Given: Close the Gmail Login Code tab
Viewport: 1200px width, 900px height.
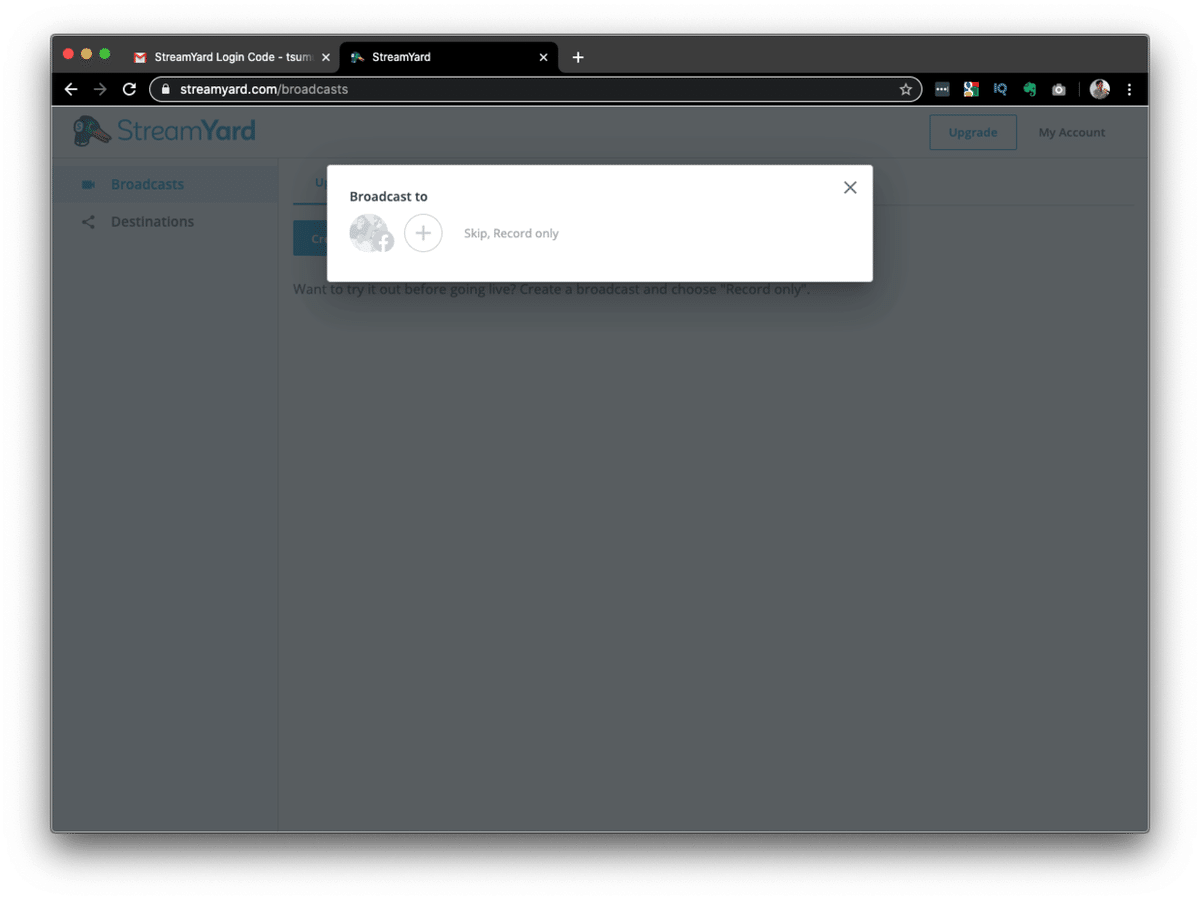Looking at the screenshot, I should [x=325, y=57].
